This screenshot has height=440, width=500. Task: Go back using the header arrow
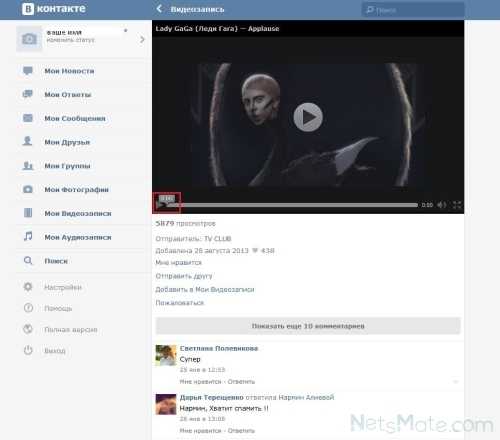tap(159, 9)
